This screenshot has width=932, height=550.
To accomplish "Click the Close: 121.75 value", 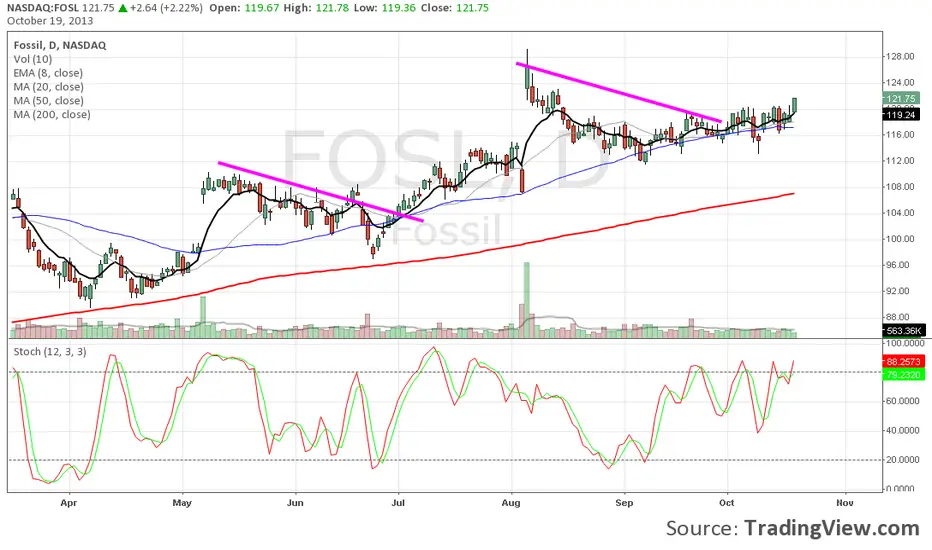I will [455, 8].
